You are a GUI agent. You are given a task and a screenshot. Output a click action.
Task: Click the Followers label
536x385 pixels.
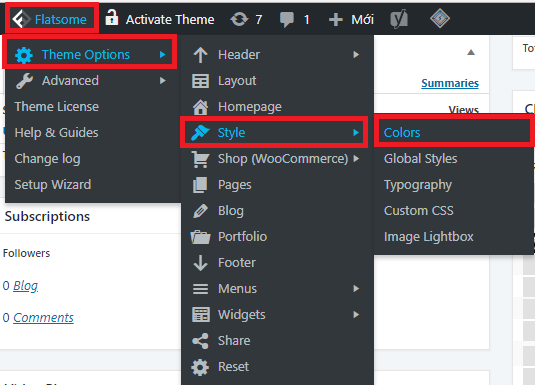[x=26, y=253]
